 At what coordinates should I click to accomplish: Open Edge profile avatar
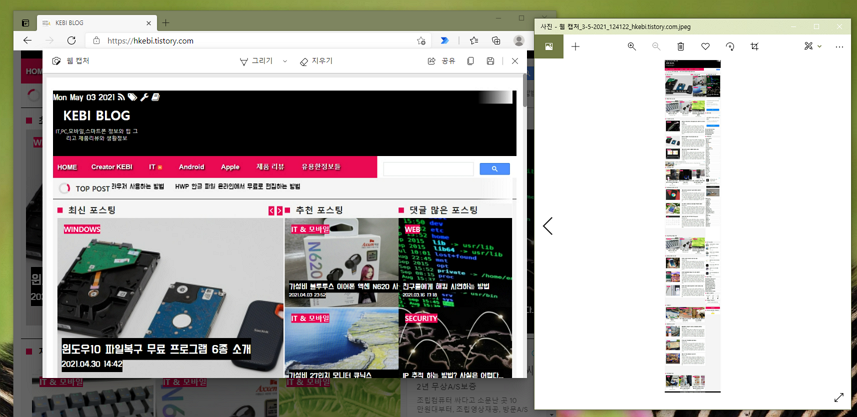click(519, 40)
